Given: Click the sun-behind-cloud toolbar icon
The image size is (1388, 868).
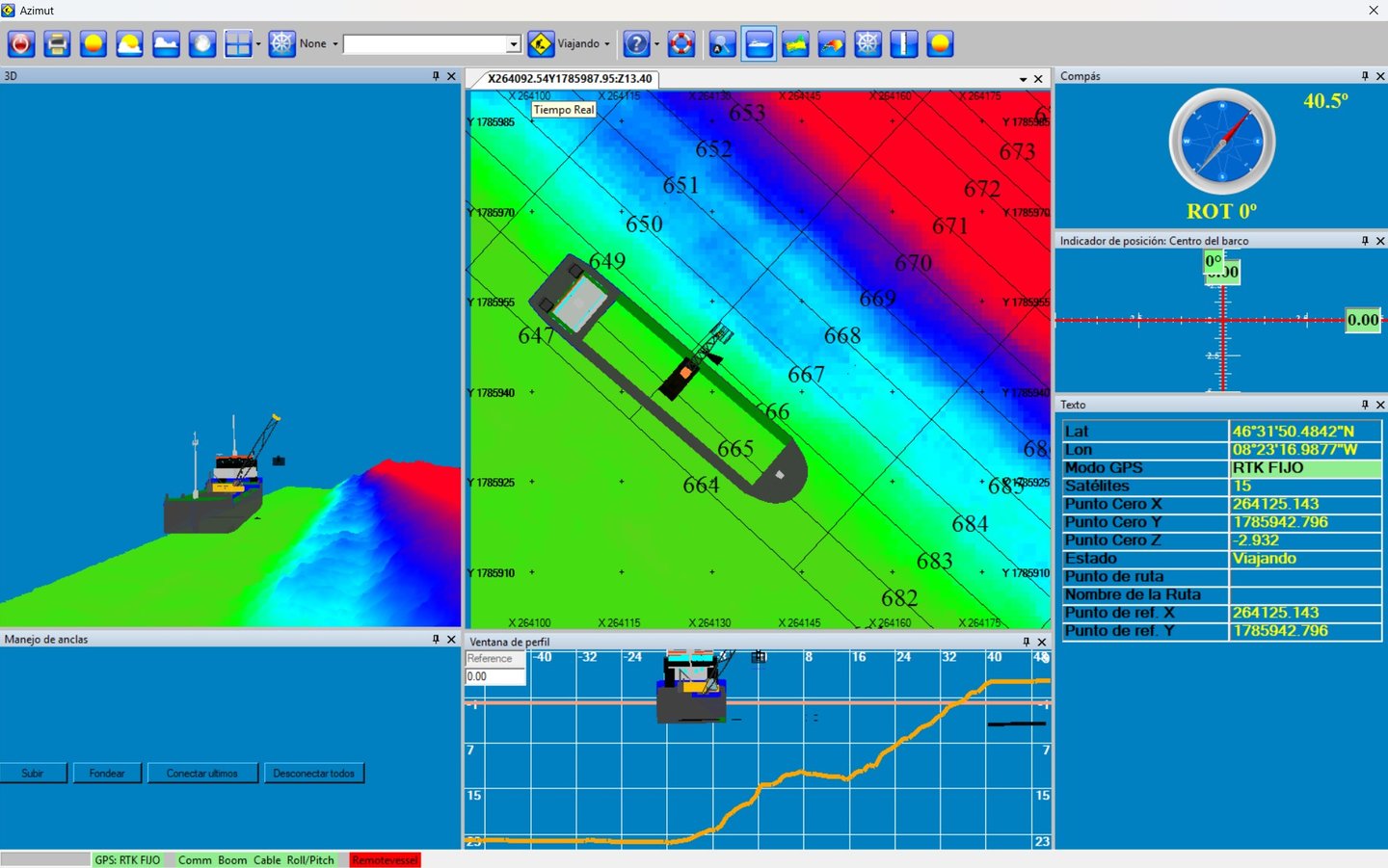Looking at the screenshot, I should (x=129, y=43).
